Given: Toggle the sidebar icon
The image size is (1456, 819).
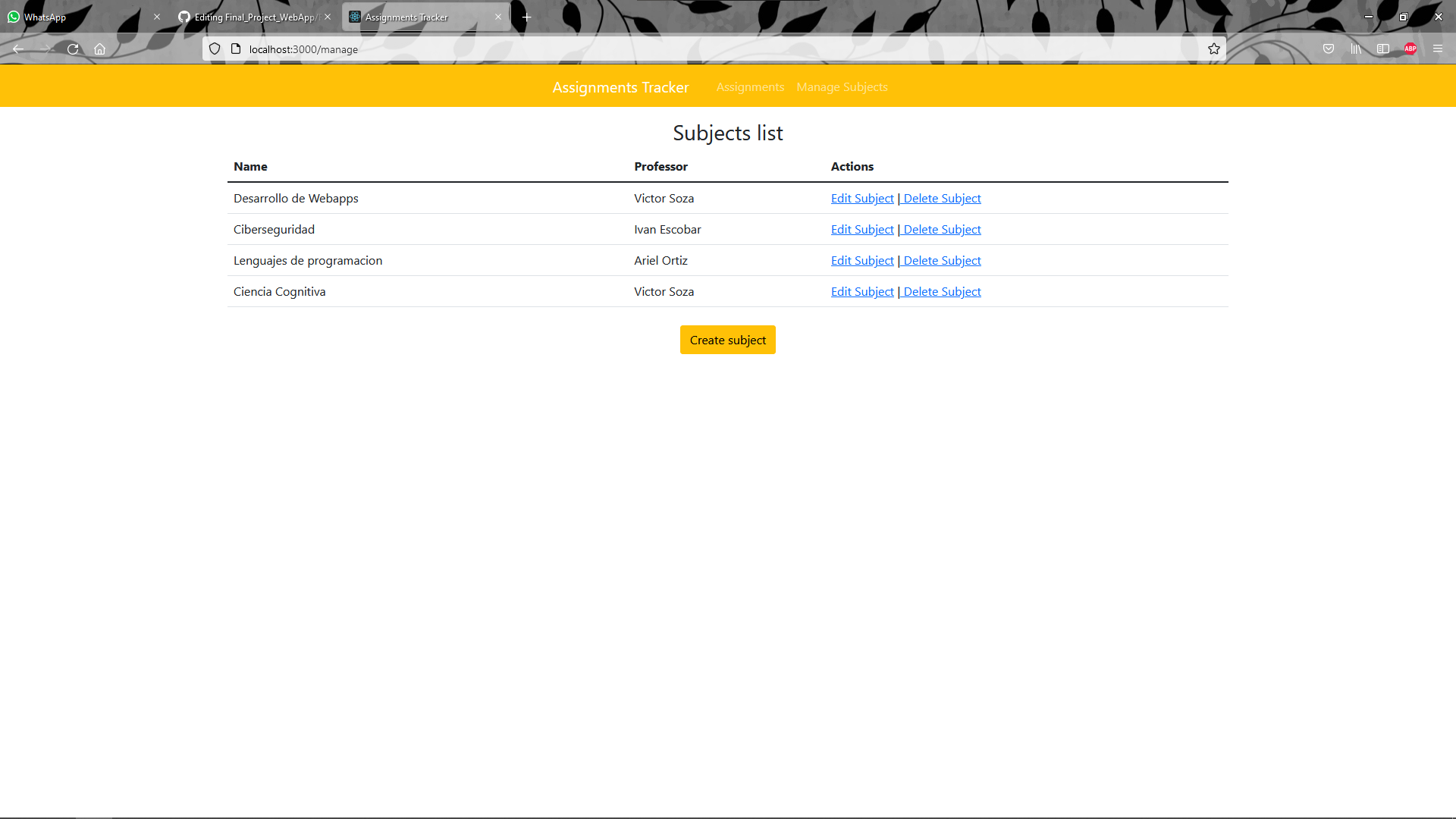Looking at the screenshot, I should 1383,49.
